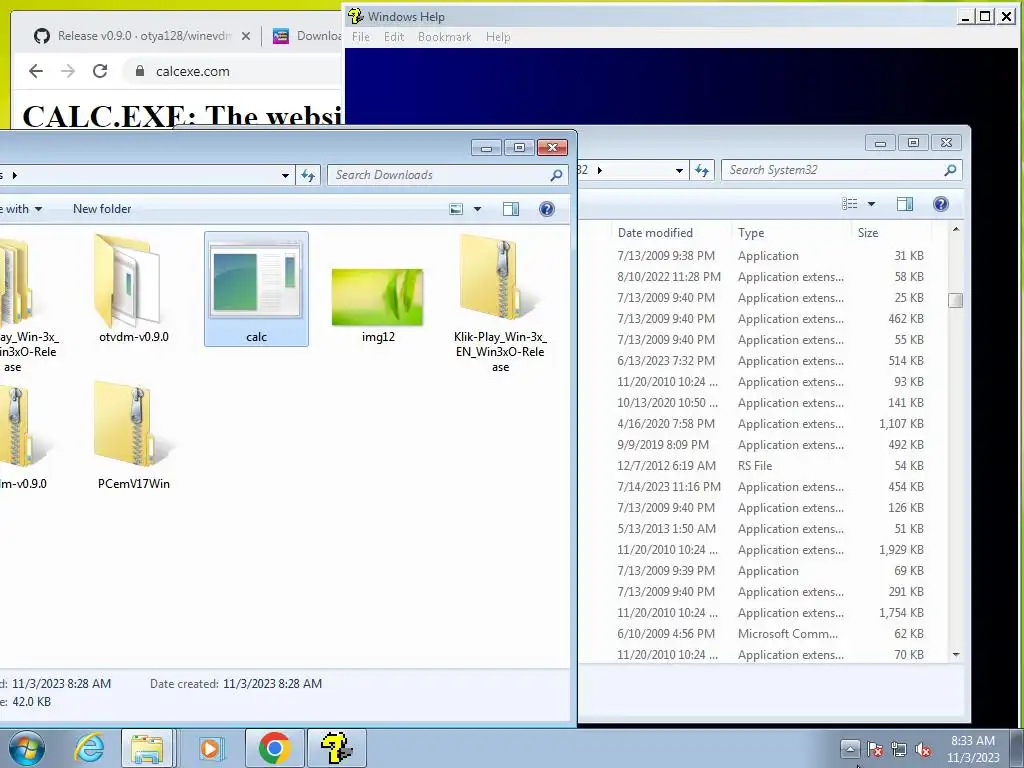This screenshot has height=768, width=1024.
Task: Click the System32 change view icon
Action: pyautogui.click(x=850, y=204)
